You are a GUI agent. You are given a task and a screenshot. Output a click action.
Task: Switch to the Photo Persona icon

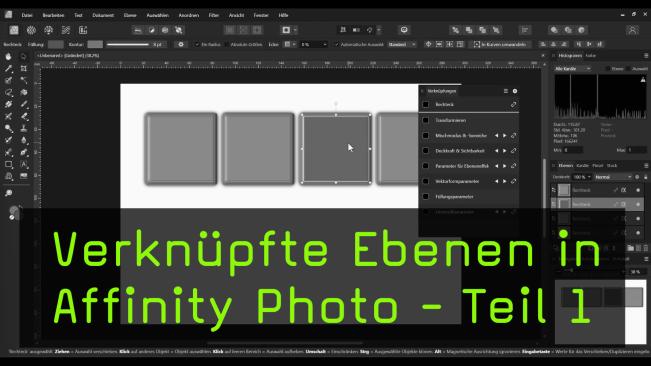coord(14,30)
